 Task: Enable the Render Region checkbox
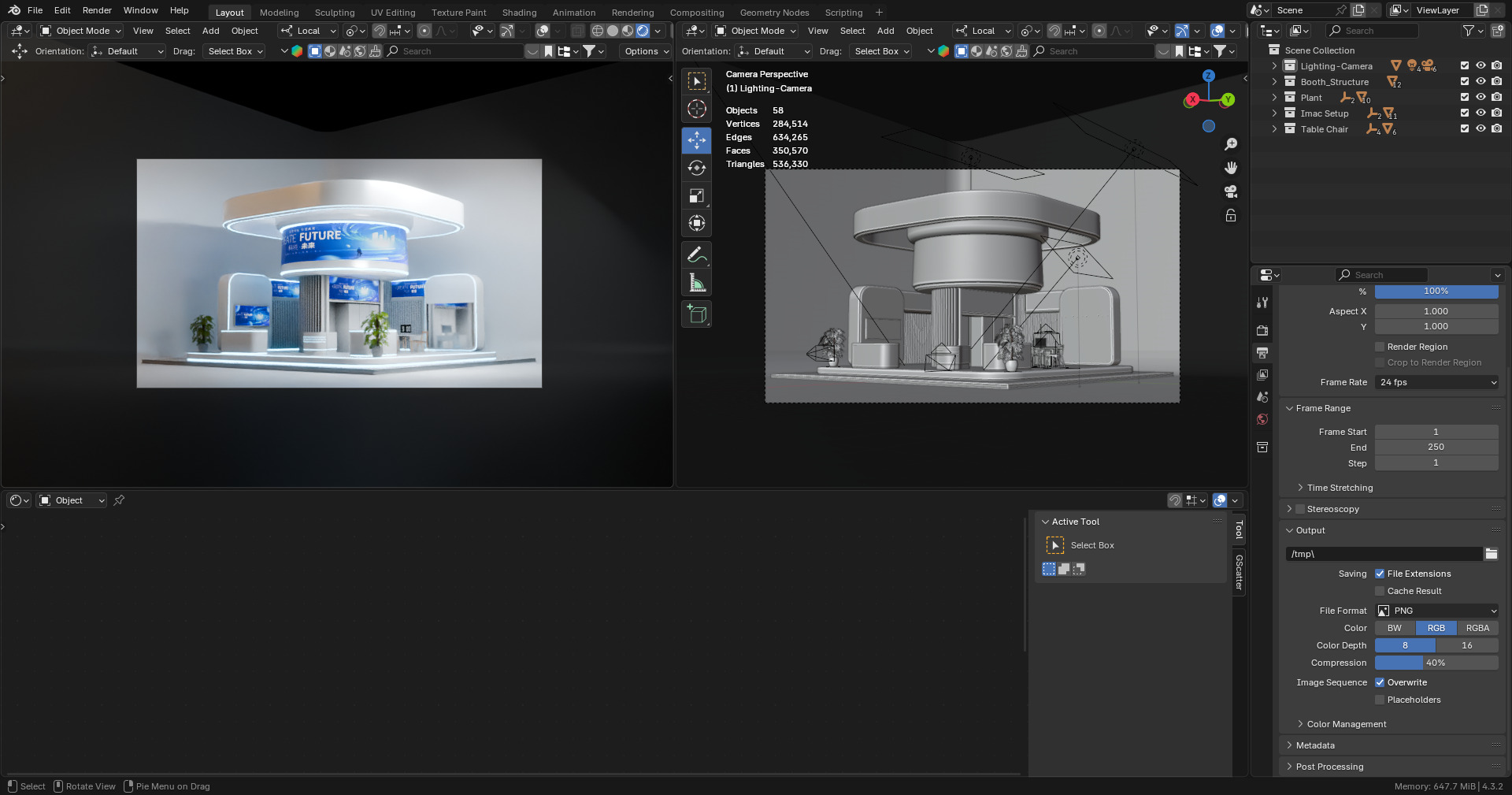coord(1380,347)
